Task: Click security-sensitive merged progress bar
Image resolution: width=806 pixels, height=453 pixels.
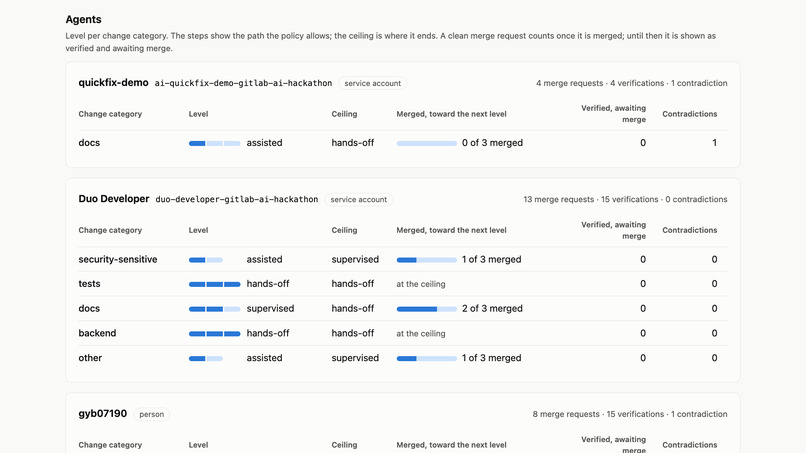Action: pyautogui.click(x=426, y=260)
